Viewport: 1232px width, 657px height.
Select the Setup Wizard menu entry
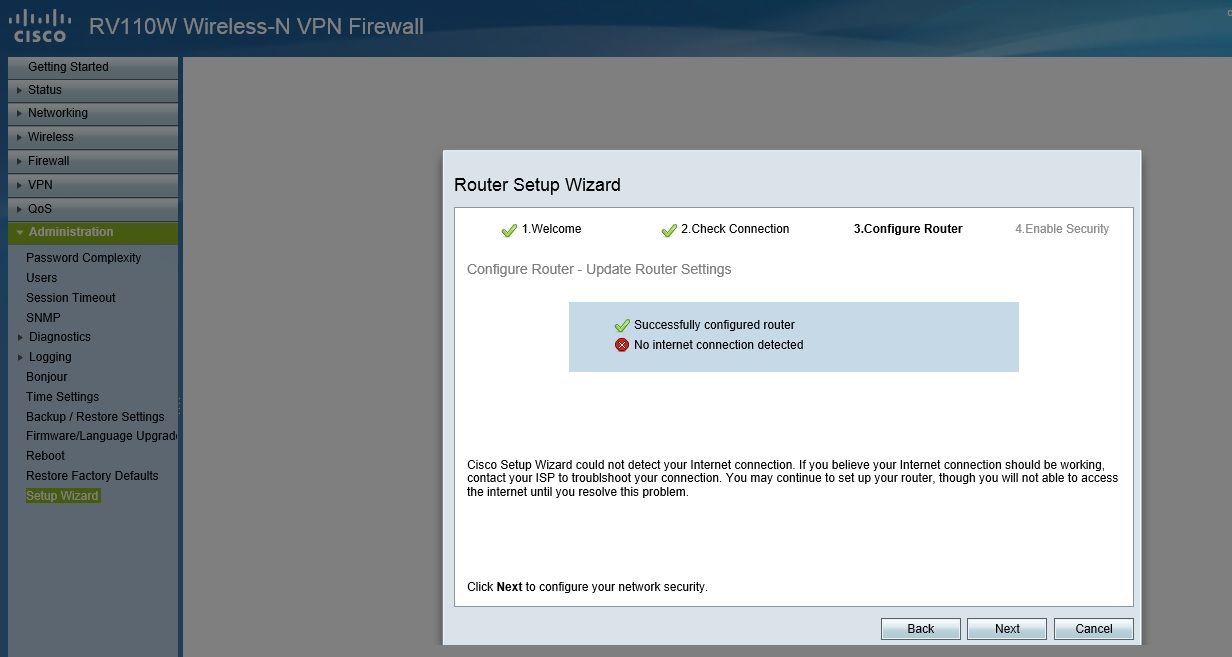[62, 496]
